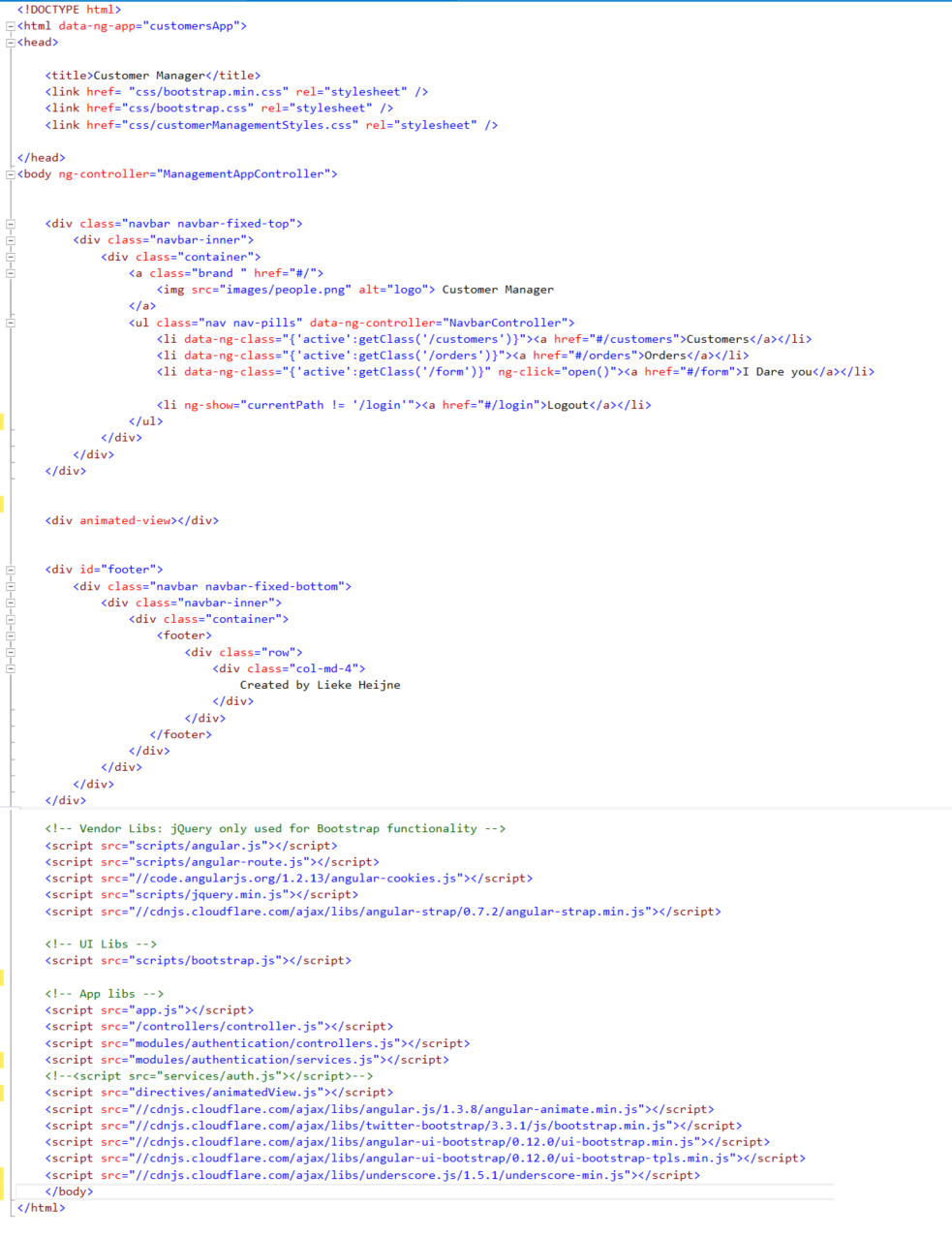Click the angular-strap.min.js script line

click(383, 912)
